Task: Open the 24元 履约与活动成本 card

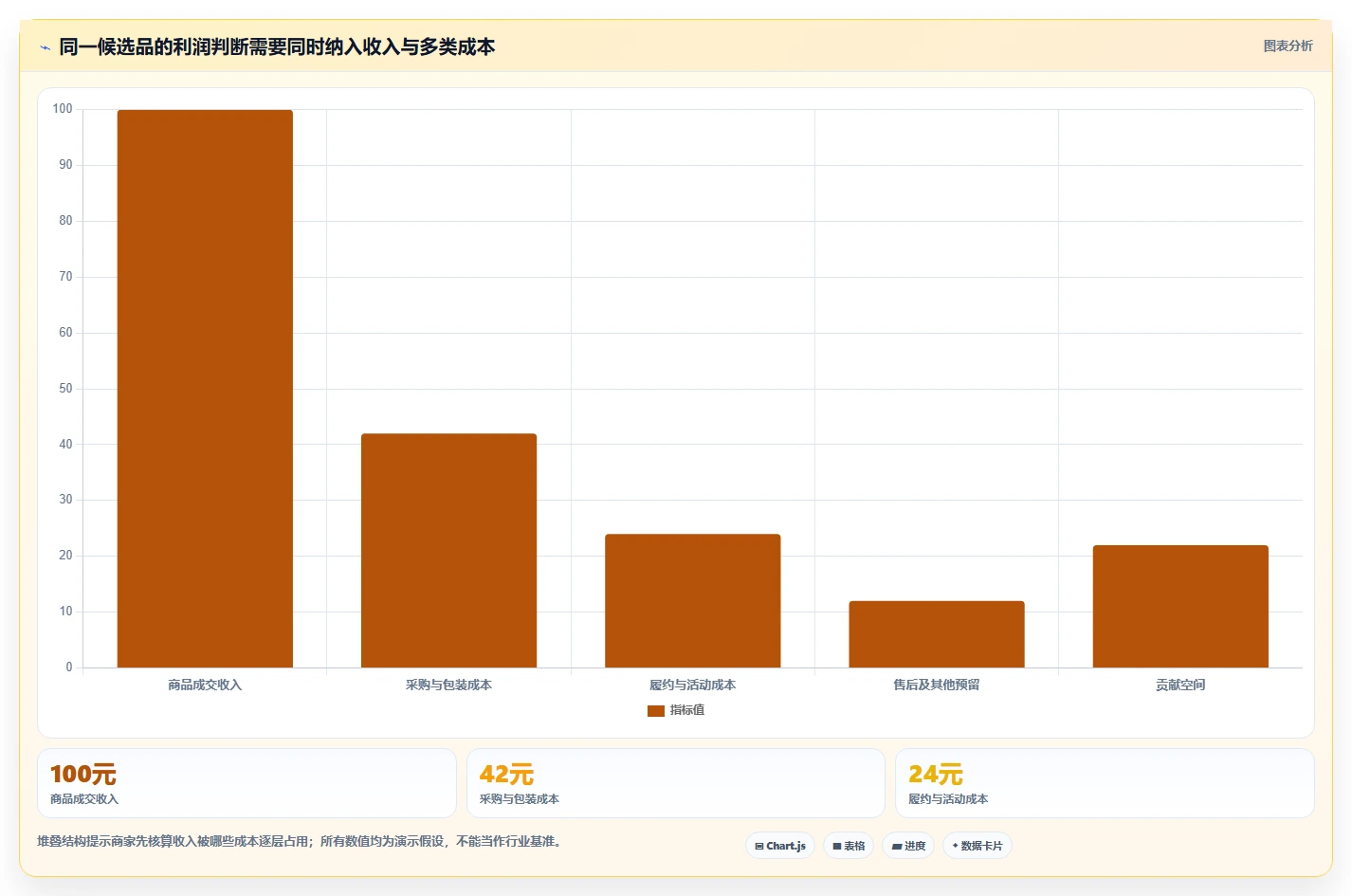Action: pyautogui.click(x=1105, y=783)
